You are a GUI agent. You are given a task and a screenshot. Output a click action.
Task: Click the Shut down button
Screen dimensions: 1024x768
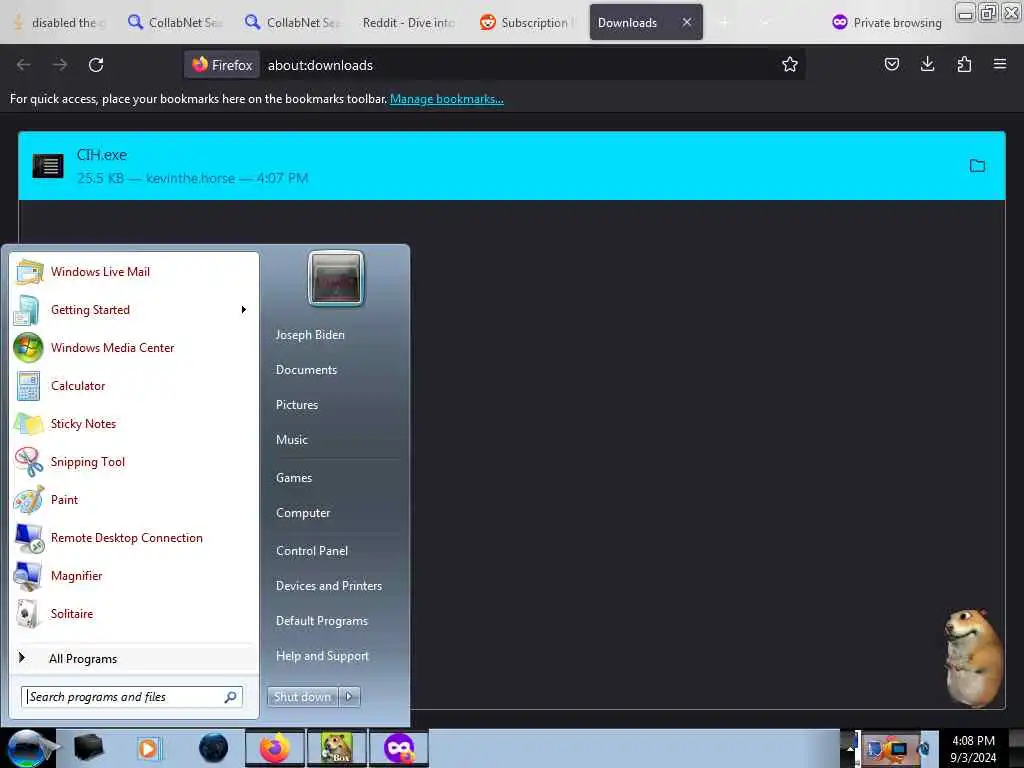[302, 697]
